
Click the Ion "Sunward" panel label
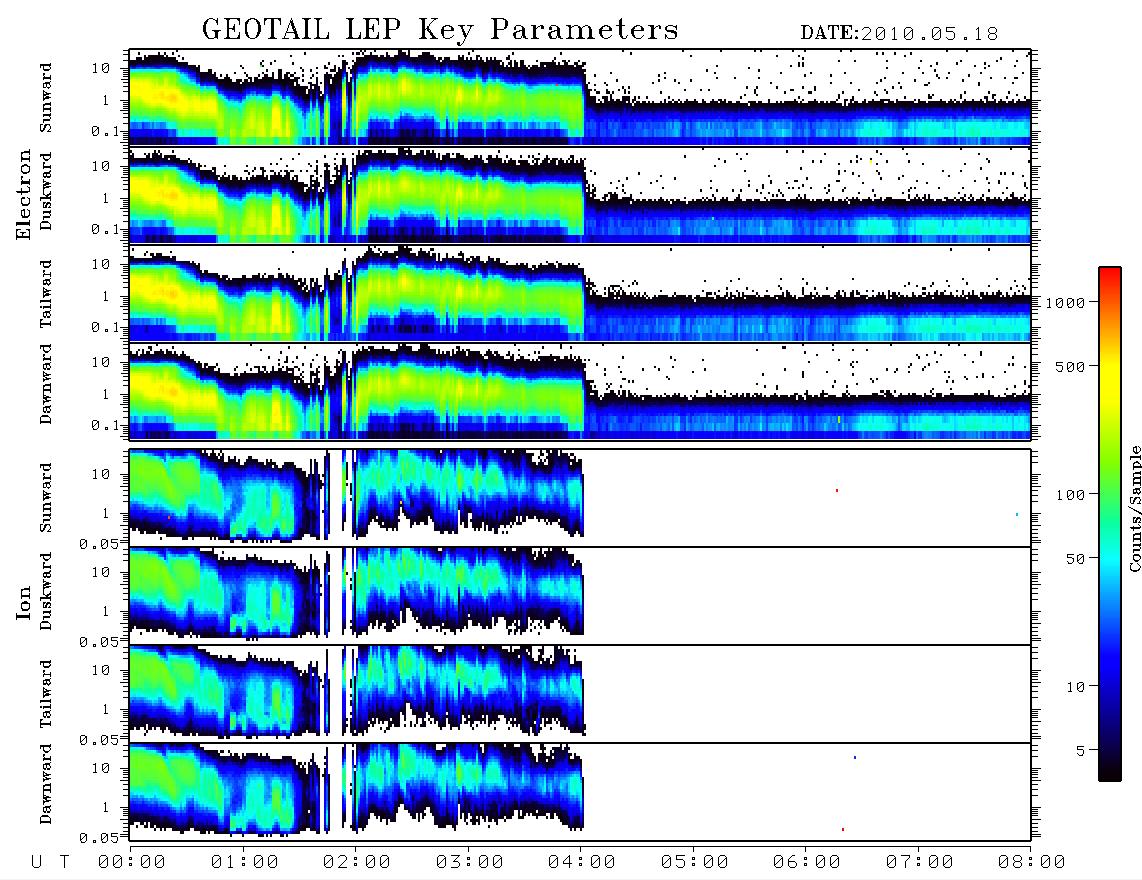click(x=46, y=498)
